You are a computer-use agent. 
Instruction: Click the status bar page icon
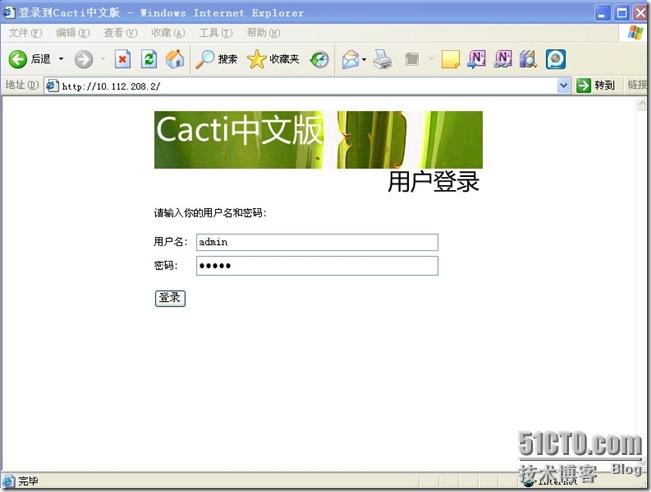pyautogui.click(x=8, y=482)
